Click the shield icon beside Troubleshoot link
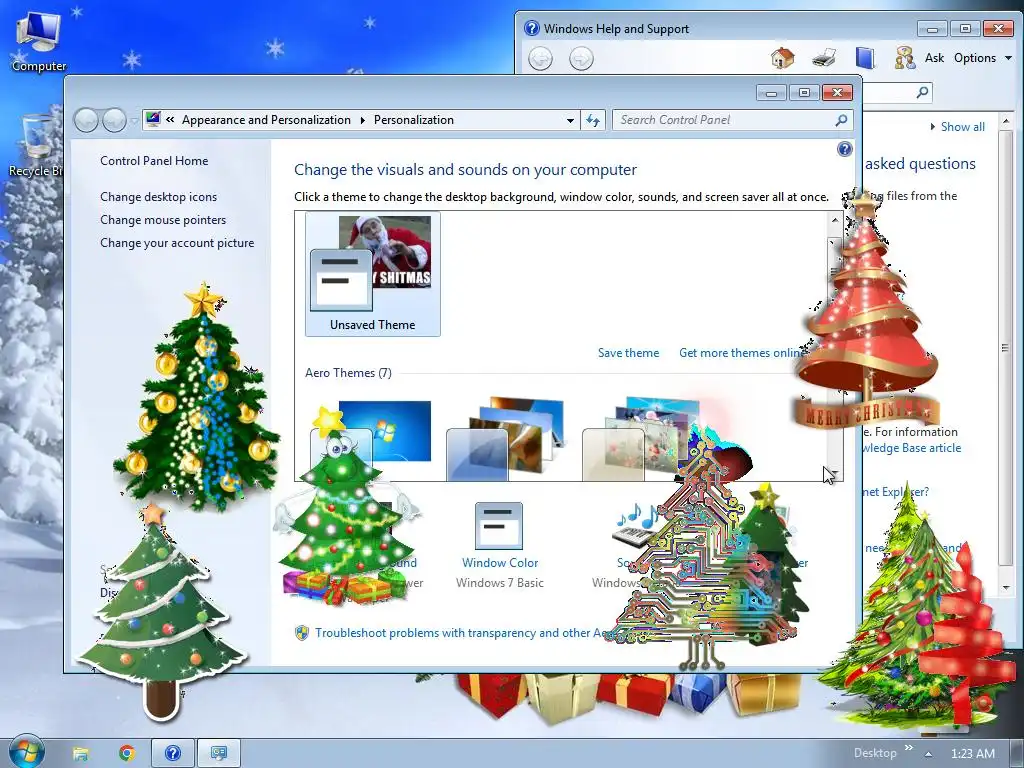The height and width of the screenshot is (768, 1024). click(302, 633)
